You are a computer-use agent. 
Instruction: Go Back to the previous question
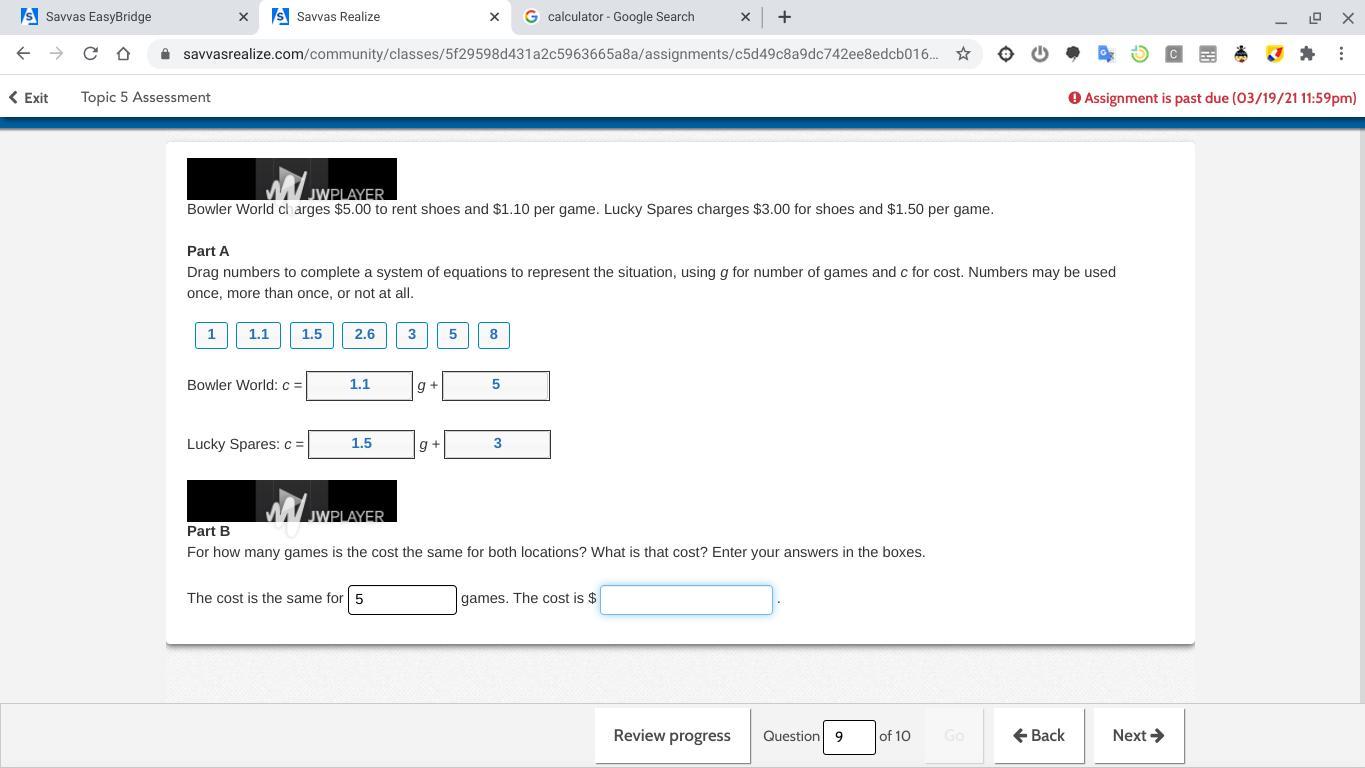click(1039, 736)
